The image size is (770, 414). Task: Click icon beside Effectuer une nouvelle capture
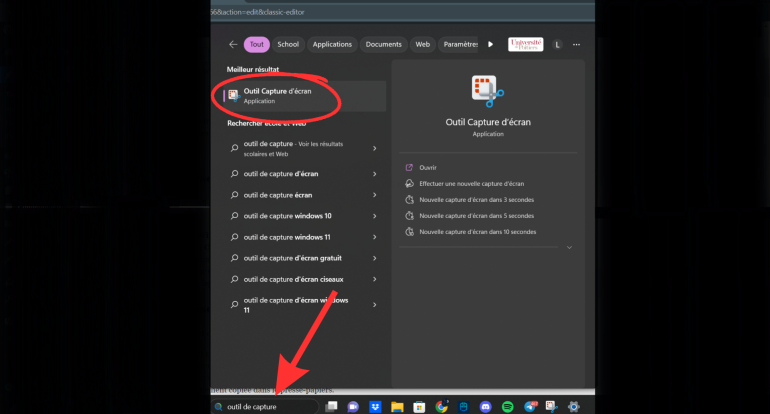coord(409,184)
